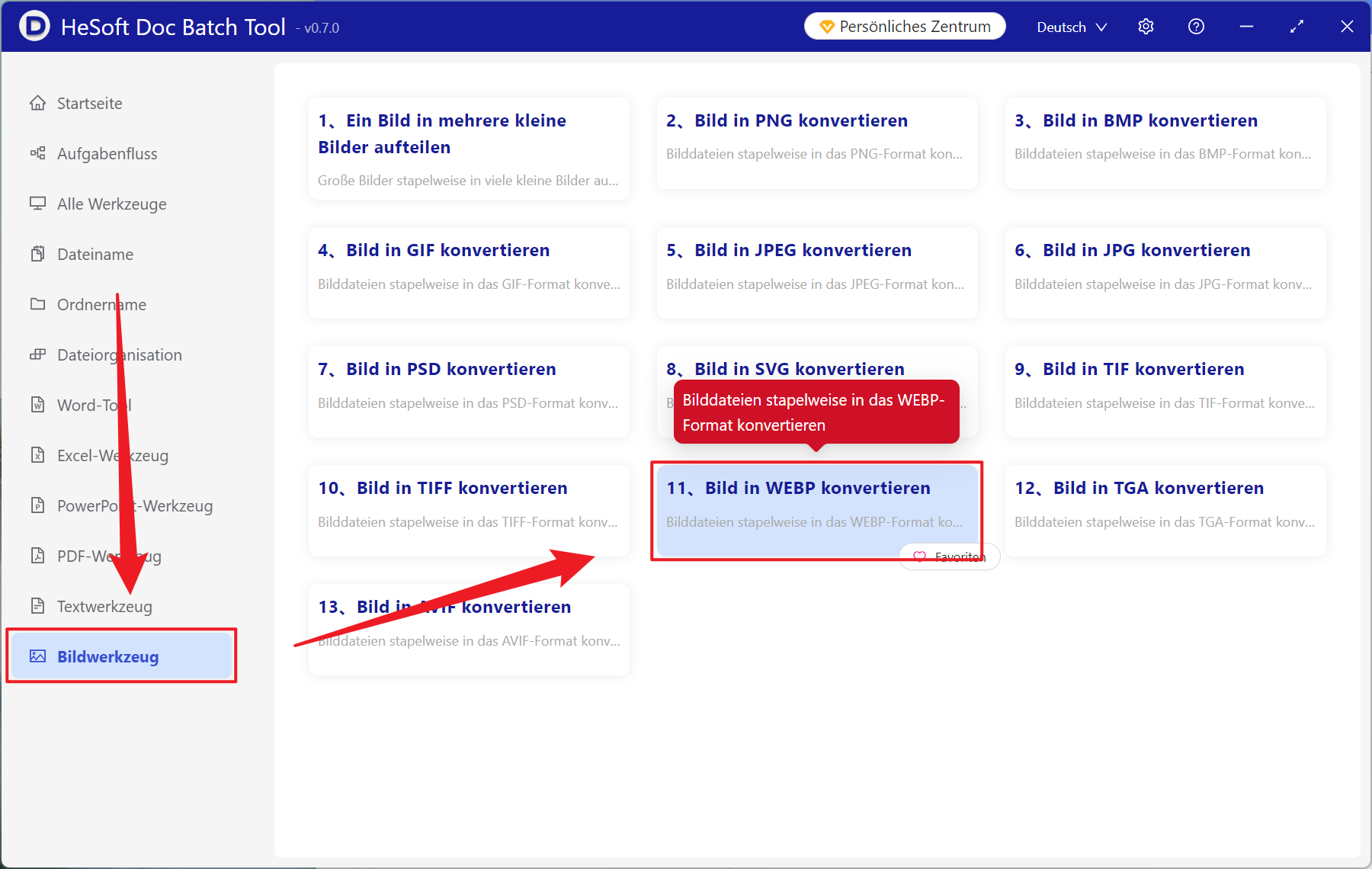Image resolution: width=1372 pixels, height=869 pixels.
Task: Switch to Dateiorganisation in sidebar
Action: point(119,354)
